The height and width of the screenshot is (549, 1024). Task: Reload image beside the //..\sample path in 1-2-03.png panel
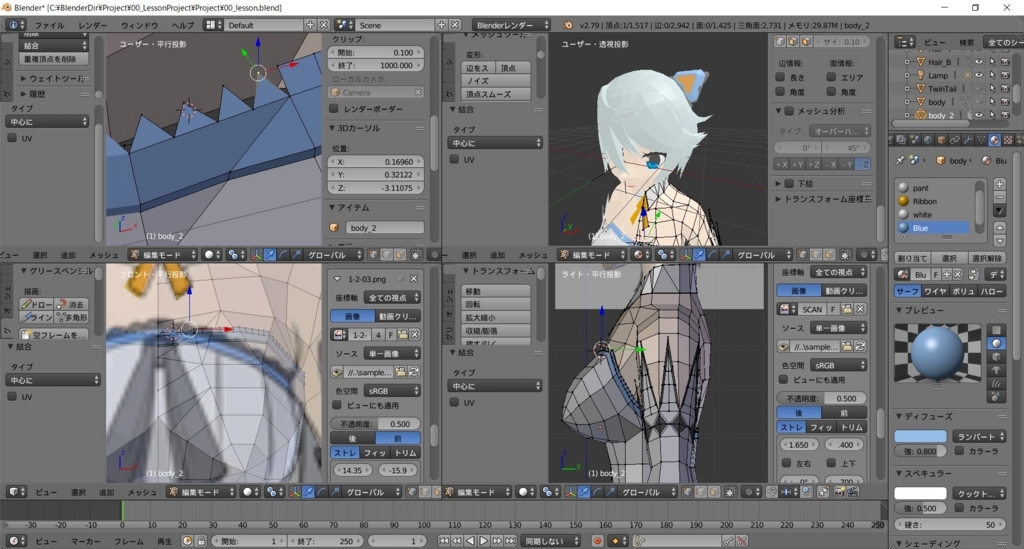click(413, 372)
